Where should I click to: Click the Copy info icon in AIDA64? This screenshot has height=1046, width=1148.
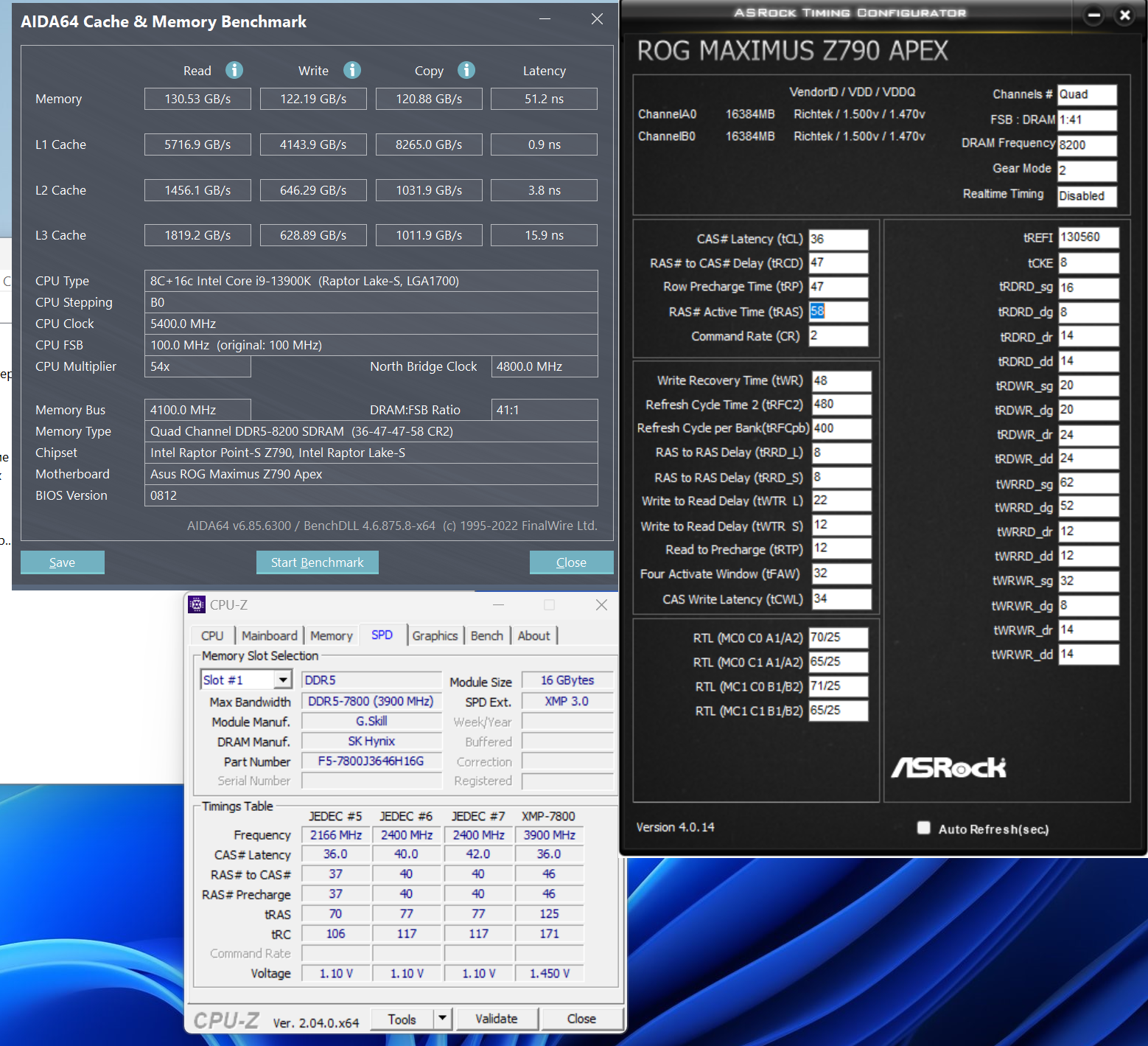click(x=466, y=70)
